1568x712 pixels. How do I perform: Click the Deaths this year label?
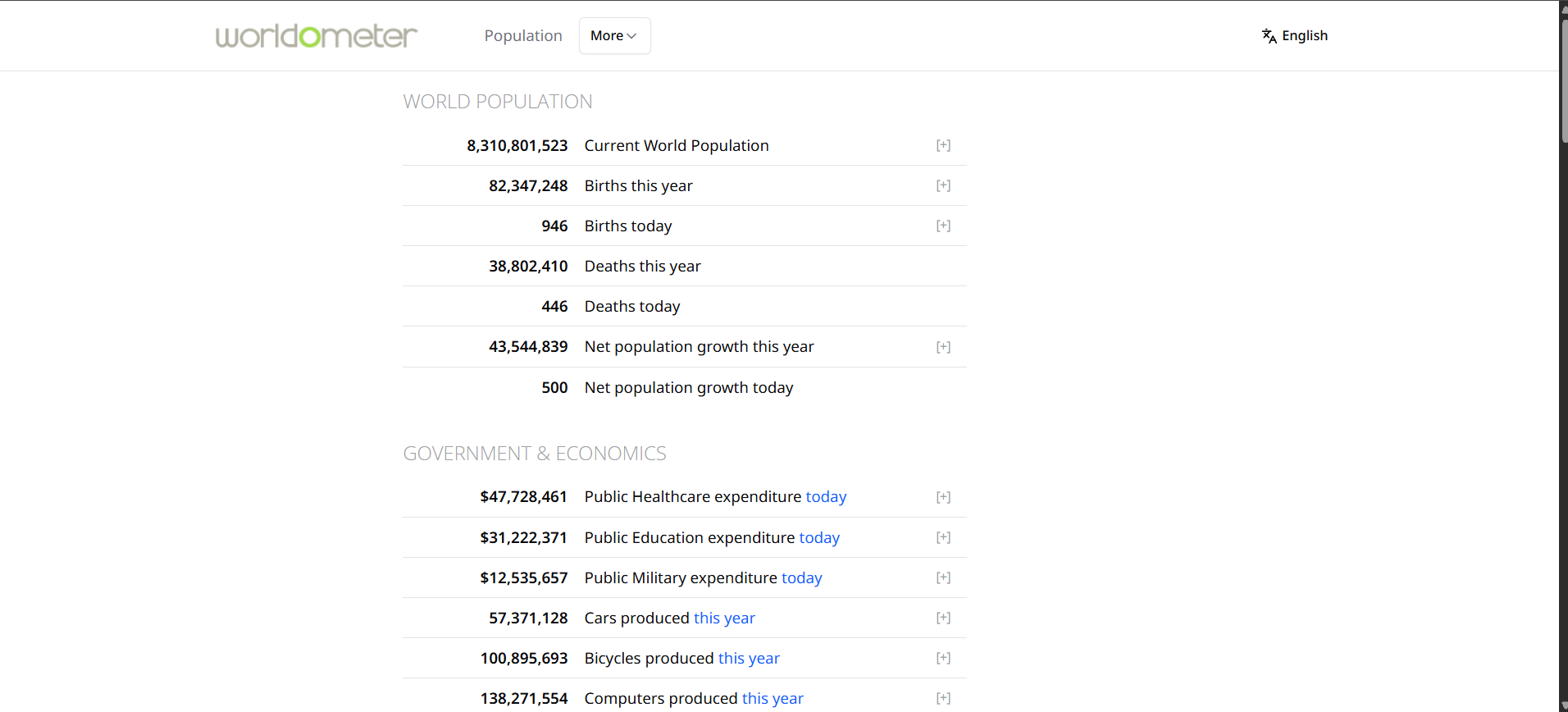642,266
